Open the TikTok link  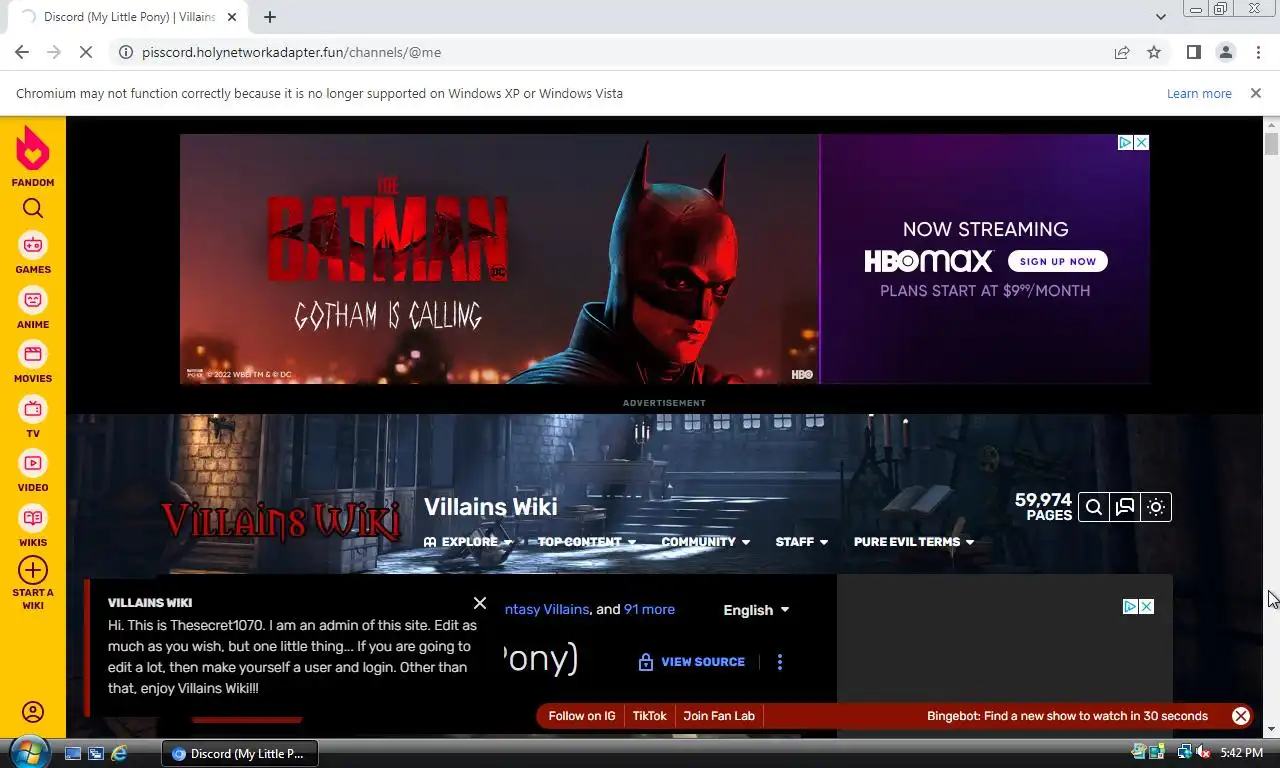click(650, 716)
